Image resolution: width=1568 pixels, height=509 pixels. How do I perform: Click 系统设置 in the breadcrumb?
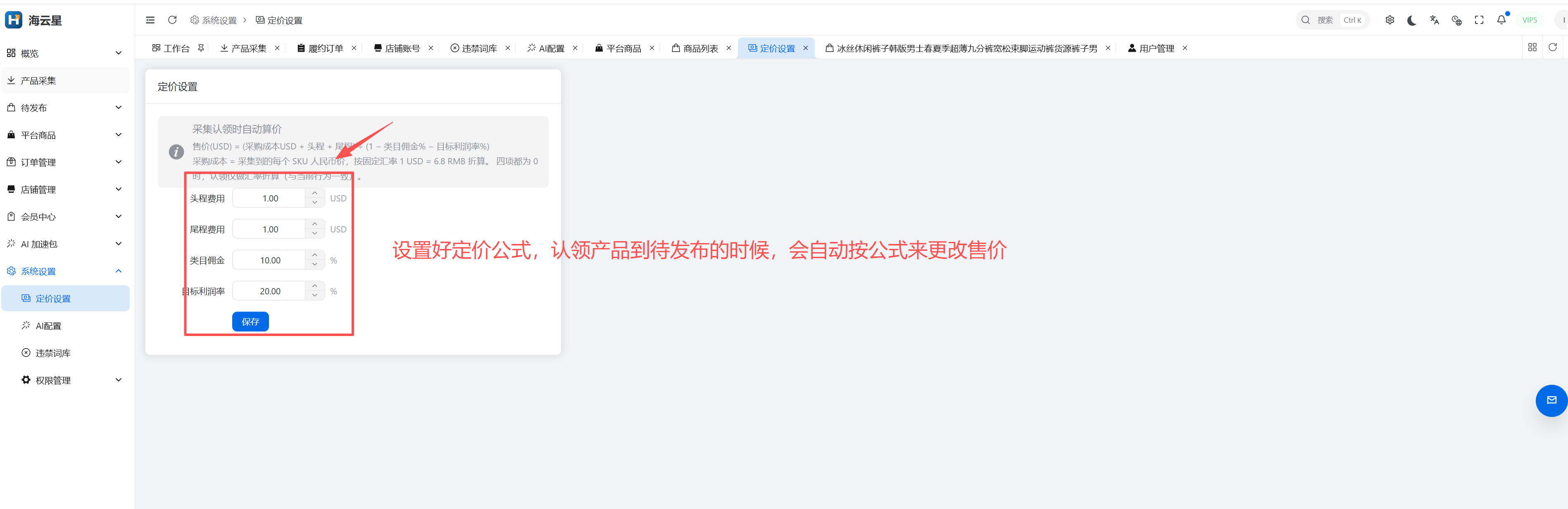coord(214,20)
